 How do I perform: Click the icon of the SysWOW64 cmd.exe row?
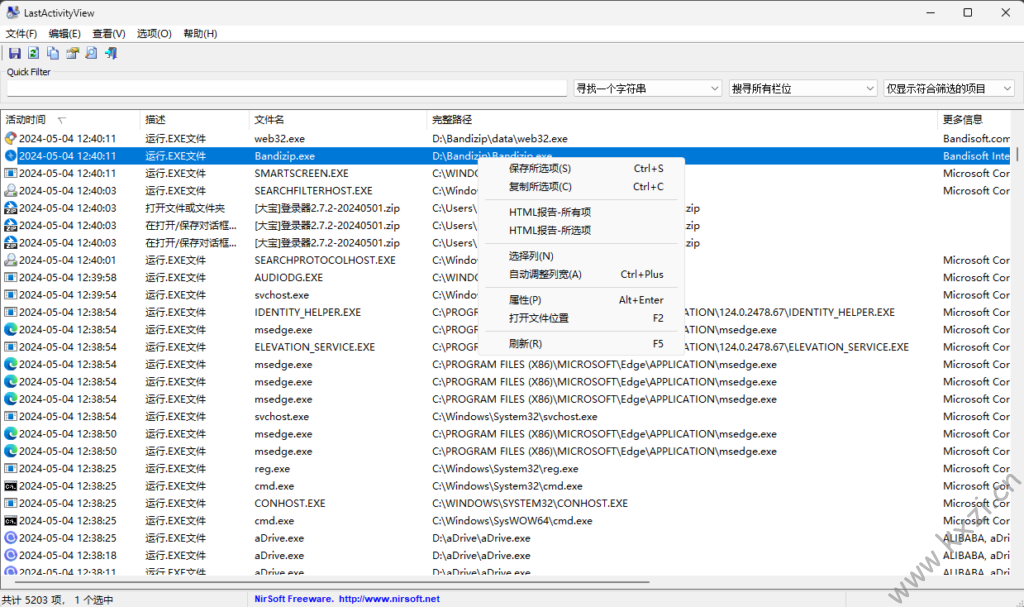tap(10, 521)
